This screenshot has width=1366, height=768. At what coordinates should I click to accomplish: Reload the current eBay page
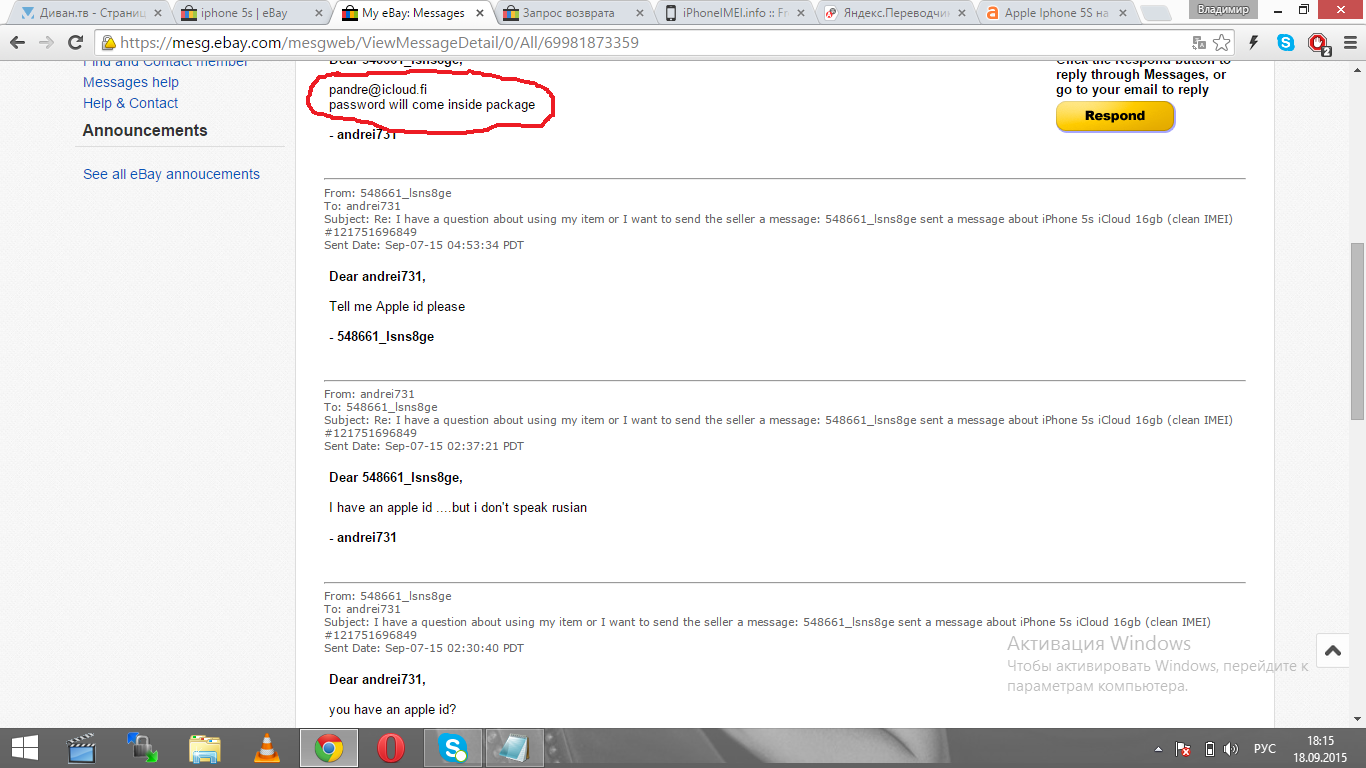click(75, 43)
